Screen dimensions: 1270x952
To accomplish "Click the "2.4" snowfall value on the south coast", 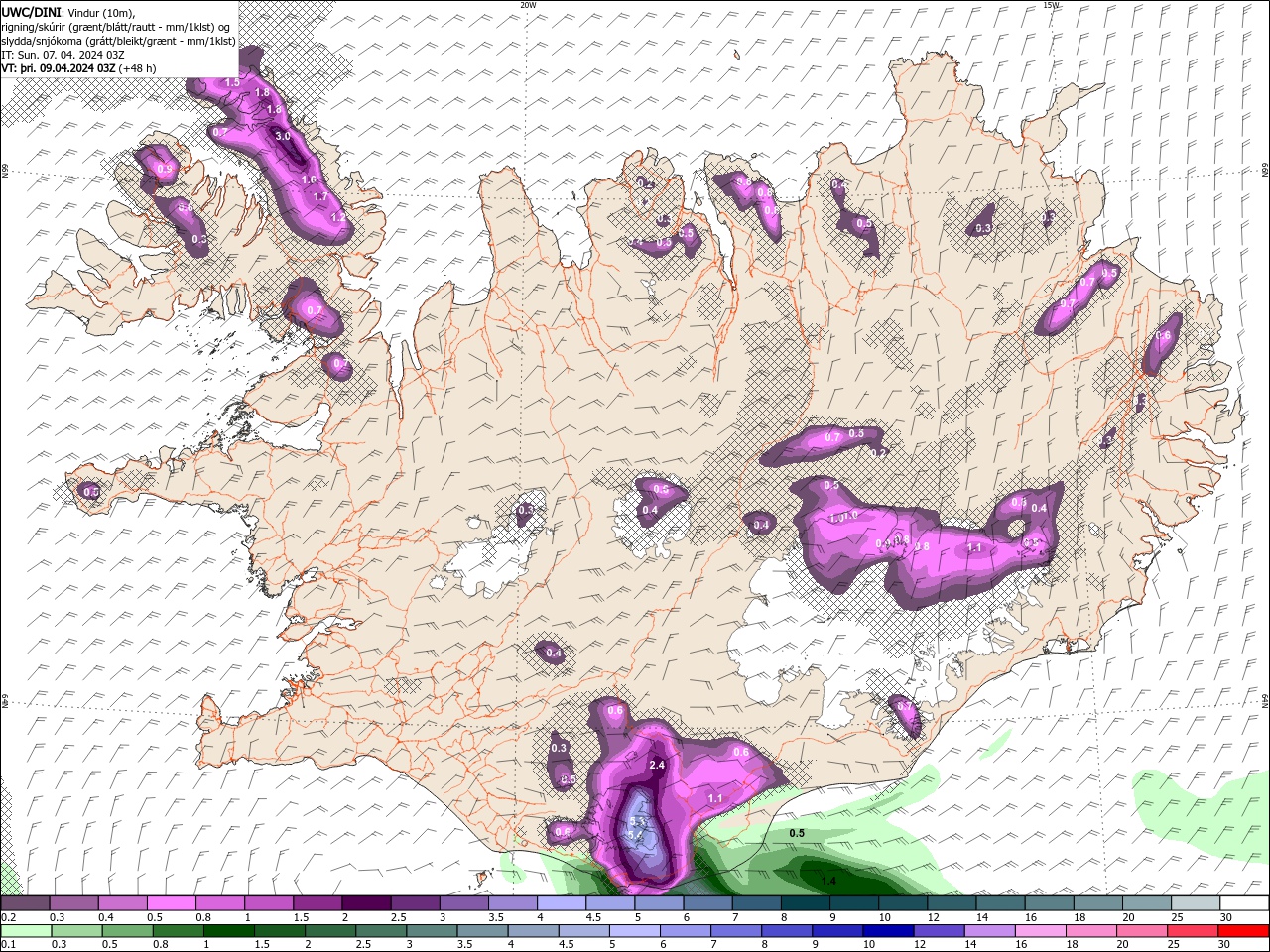I will coord(657,766).
